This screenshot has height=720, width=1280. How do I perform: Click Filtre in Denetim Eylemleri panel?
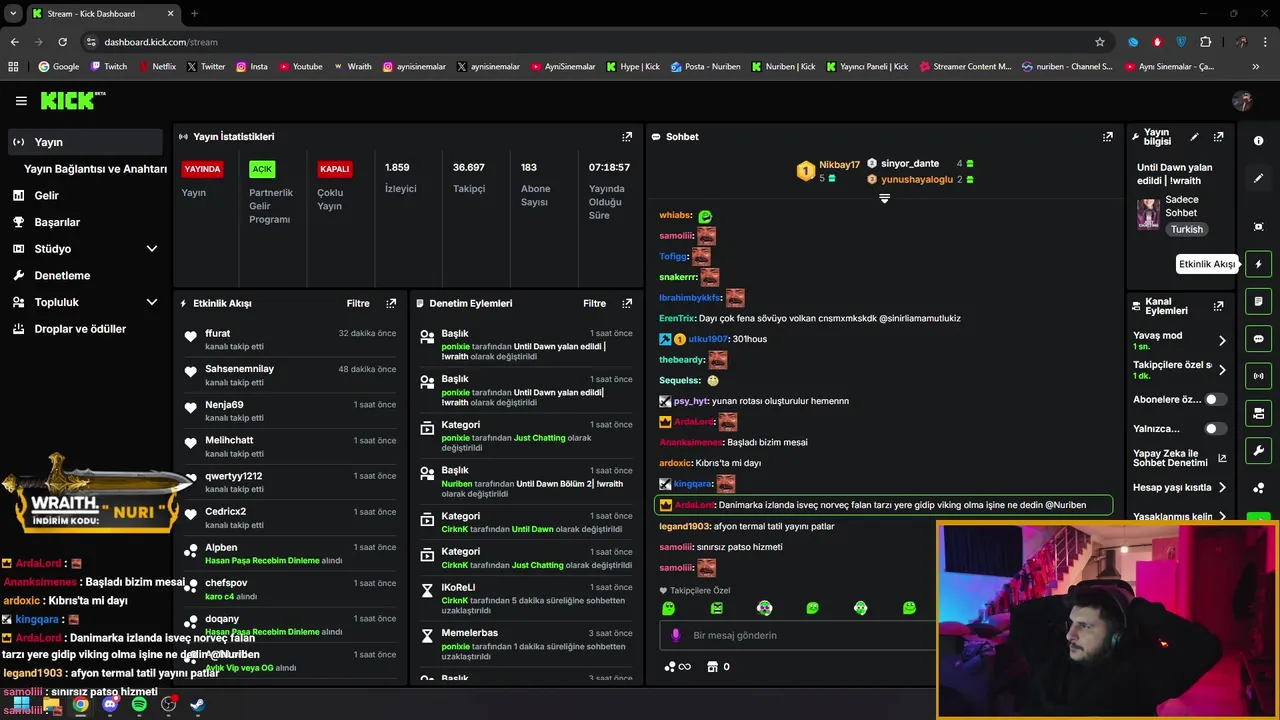[x=595, y=303]
